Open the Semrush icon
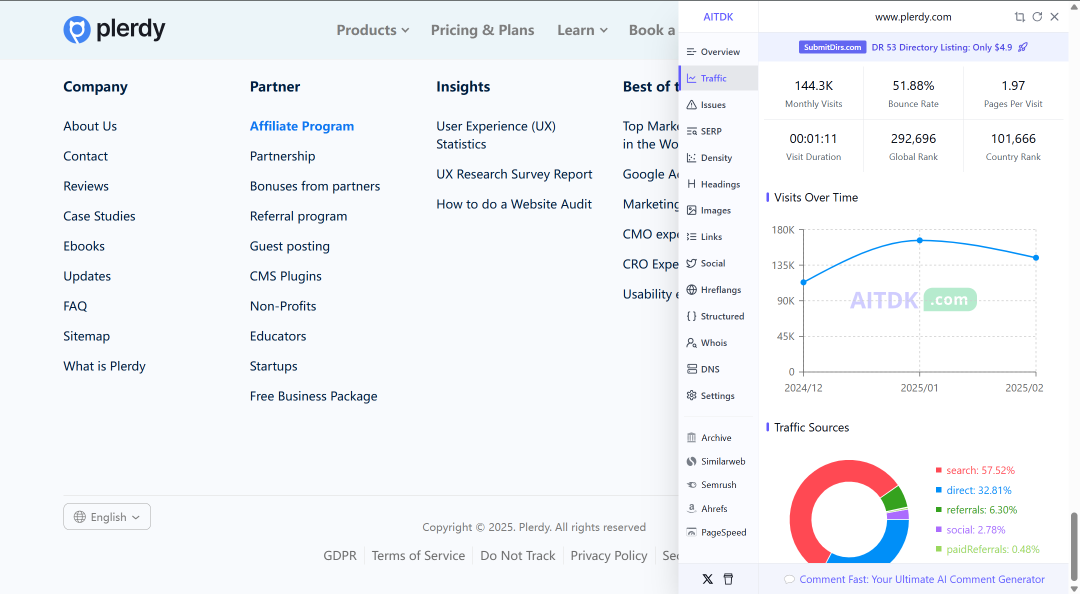Screen dimensions: 1080x594 point(692,485)
